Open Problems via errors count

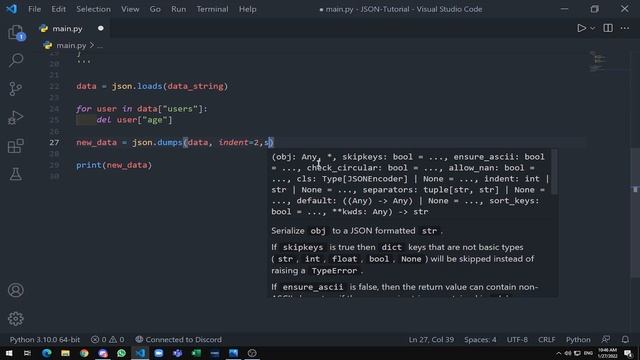107,340
